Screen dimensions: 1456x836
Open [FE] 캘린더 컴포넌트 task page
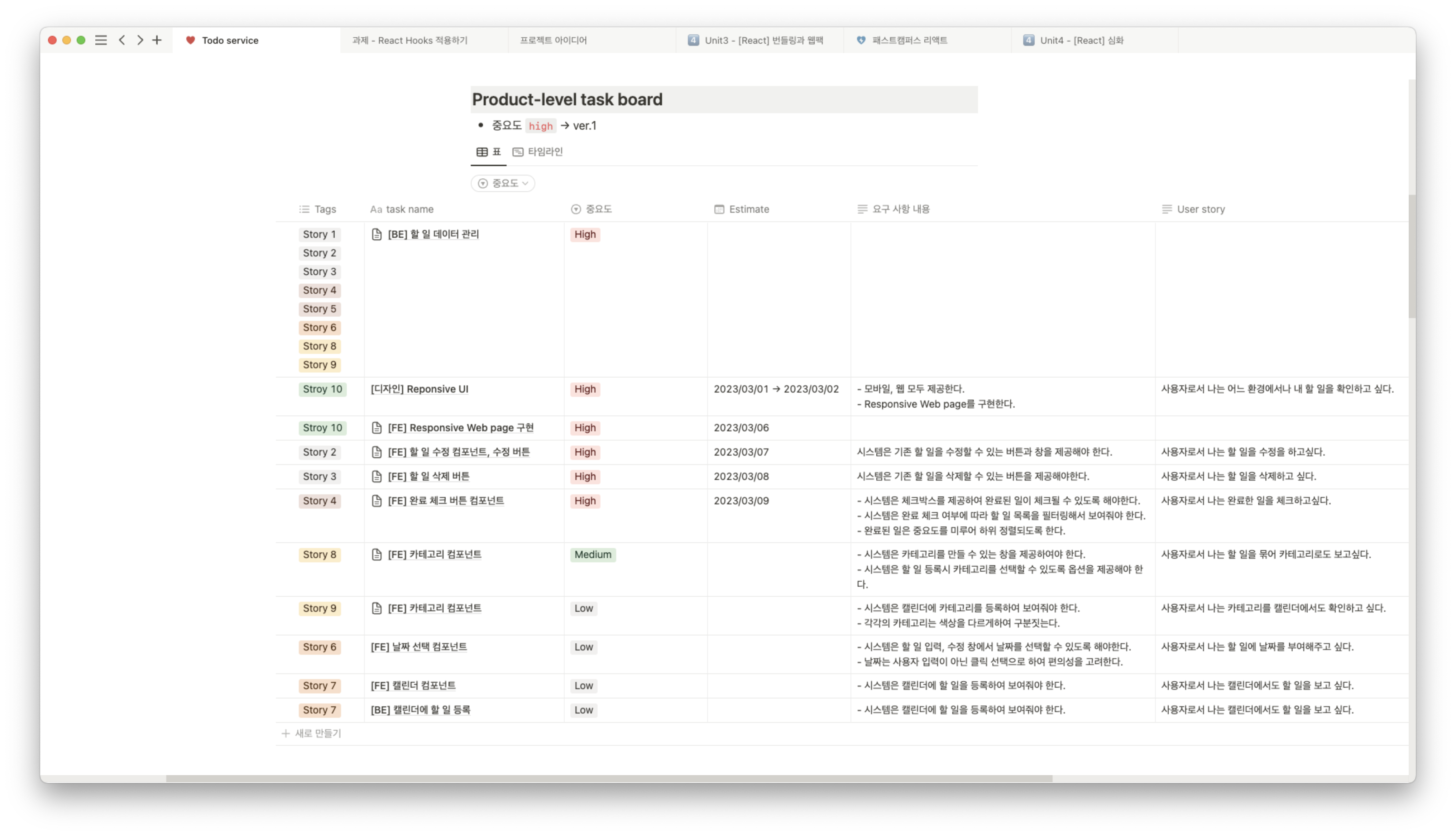pyautogui.click(x=413, y=686)
